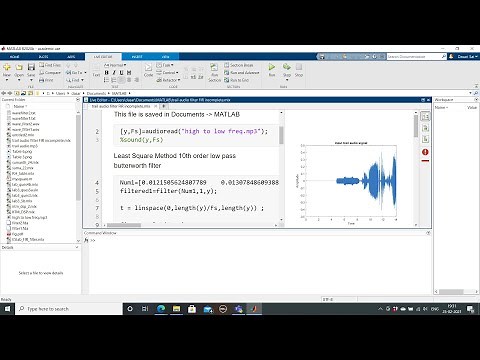Show output on right view icon

(425, 117)
